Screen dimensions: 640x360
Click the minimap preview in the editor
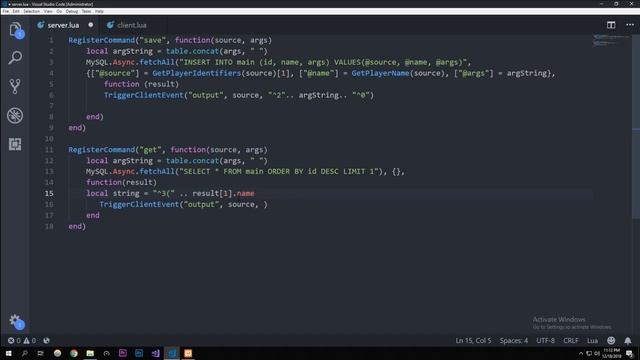click(x=611, y=40)
